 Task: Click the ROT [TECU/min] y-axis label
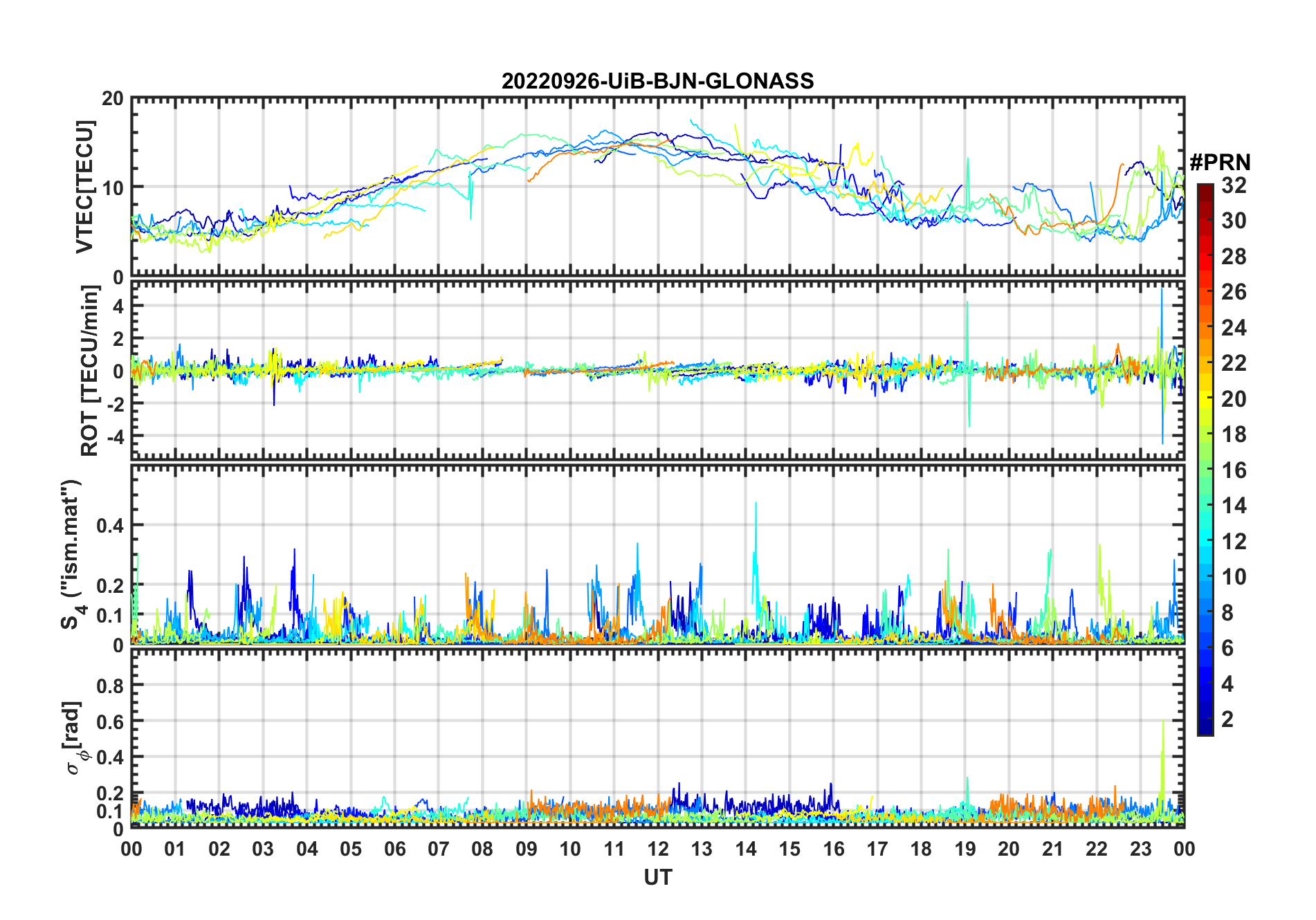(89, 371)
